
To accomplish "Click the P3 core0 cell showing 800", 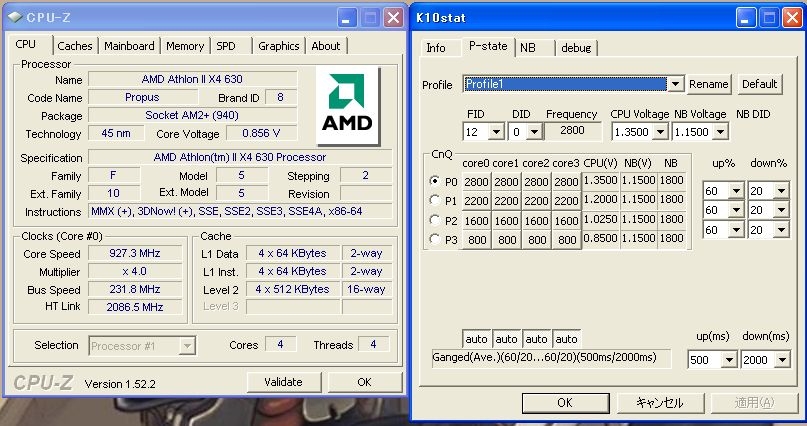I will pyautogui.click(x=476, y=240).
